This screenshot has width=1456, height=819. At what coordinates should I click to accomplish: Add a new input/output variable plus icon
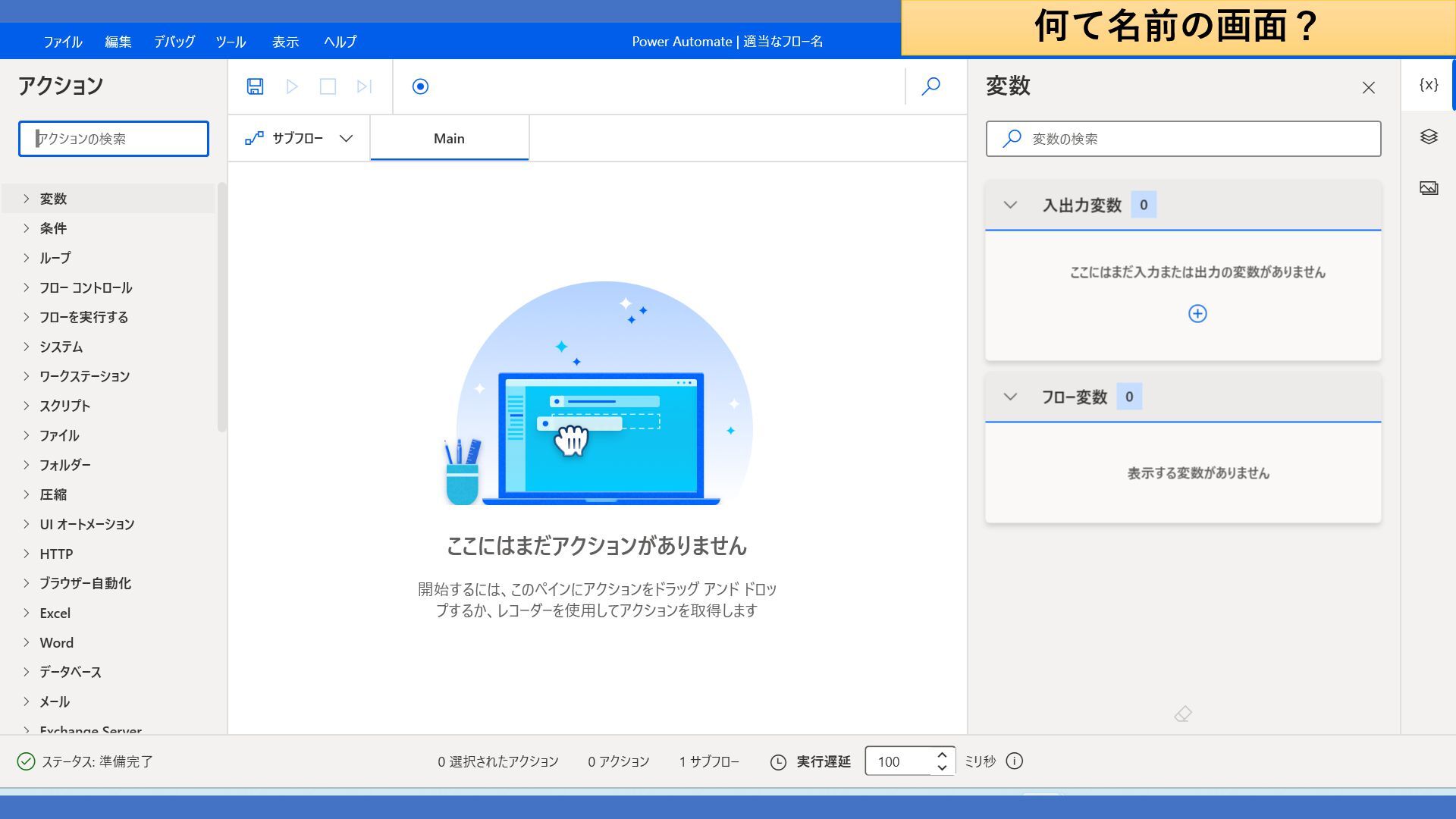pos(1197,314)
